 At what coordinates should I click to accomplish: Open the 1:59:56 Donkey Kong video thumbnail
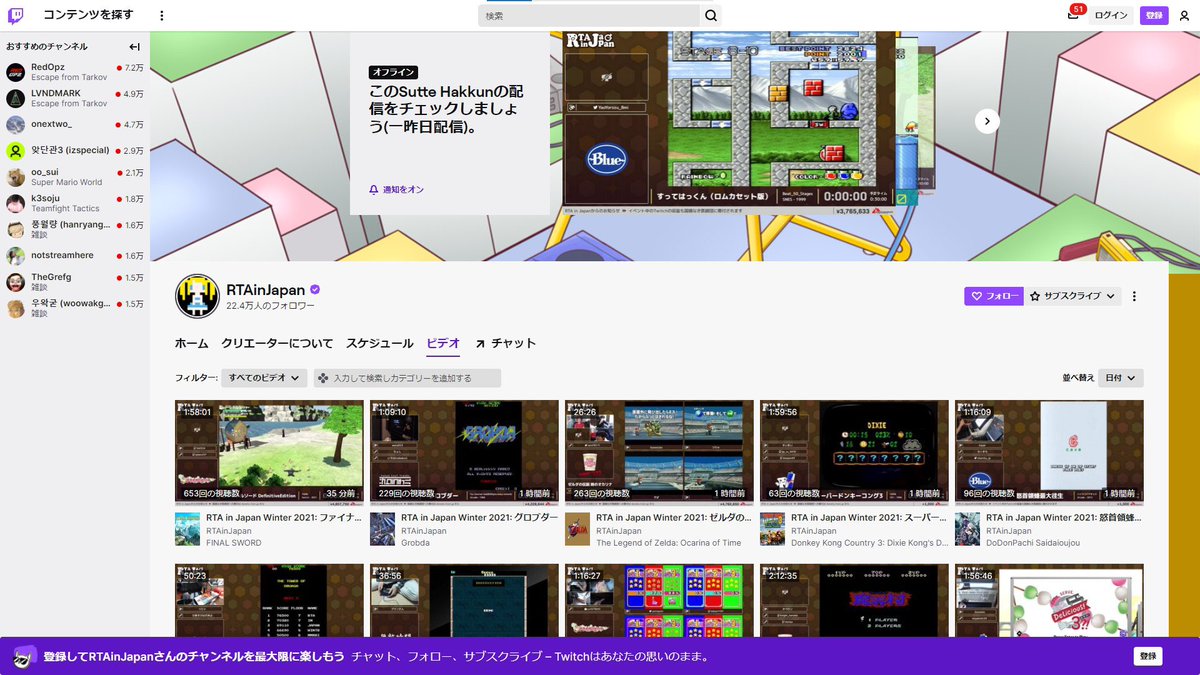click(854, 453)
